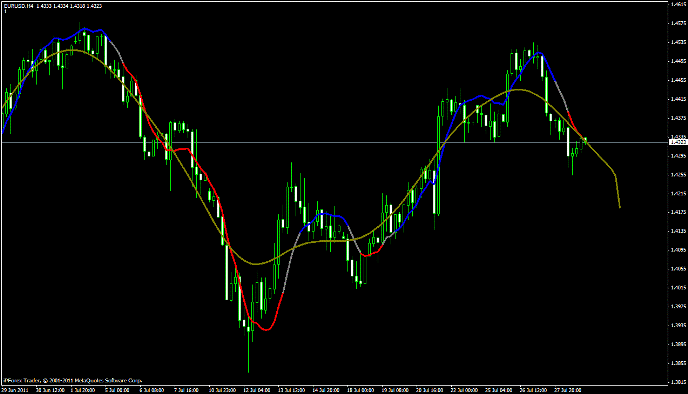Screen dimensions: 688x394
Task: Click the lowest red indicator trough
Action: click(x=266, y=329)
